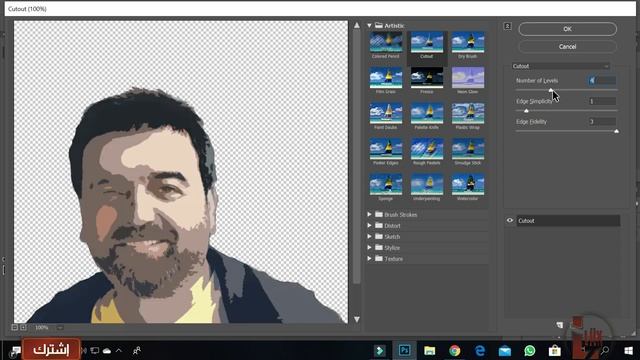This screenshot has height=360, width=640.
Task: Choose the Smudge Stick filter thumbnail
Action: (x=468, y=149)
